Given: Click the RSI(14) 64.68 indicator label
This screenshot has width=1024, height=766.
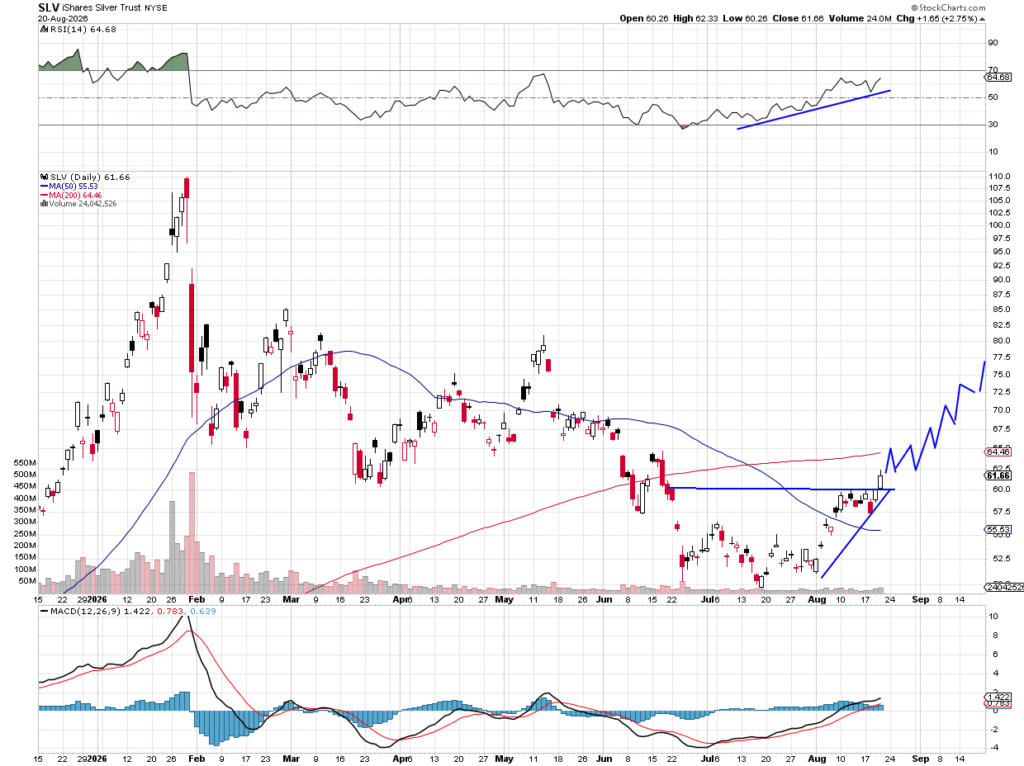Looking at the screenshot, I should pyautogui.click(x=83, y=29).
